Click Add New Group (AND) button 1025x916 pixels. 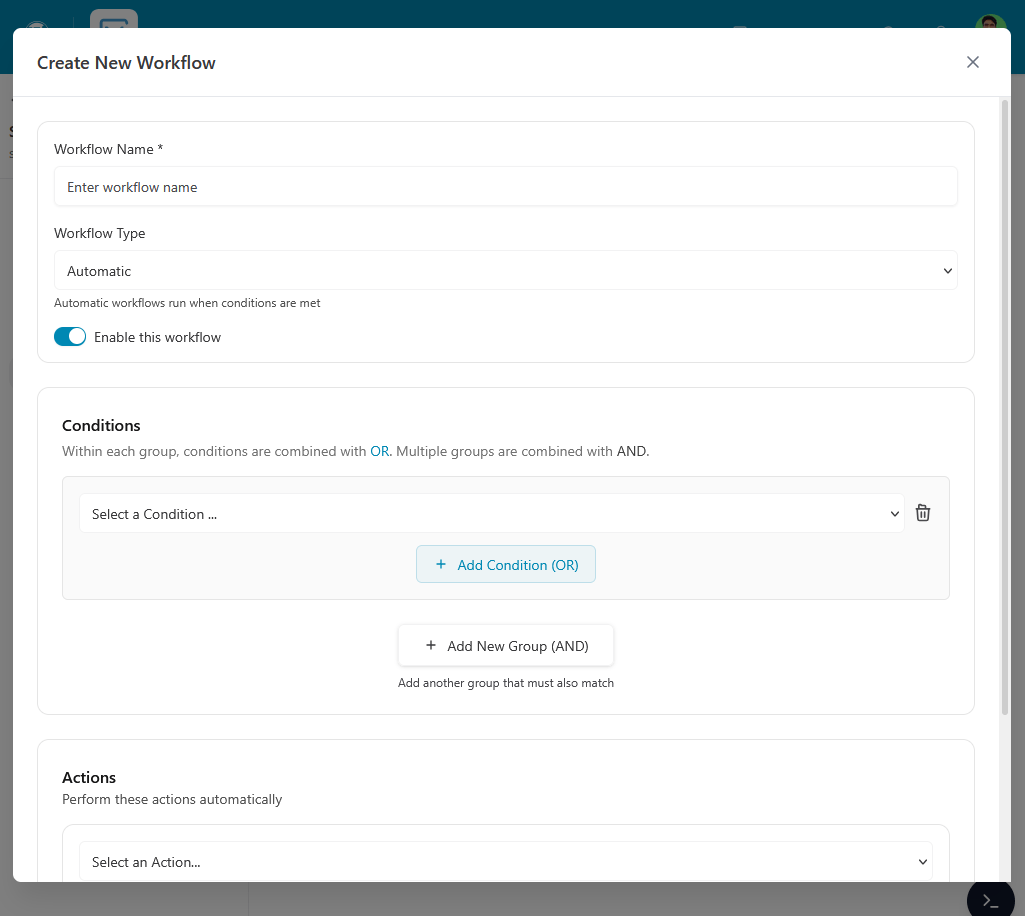[505, 646]
